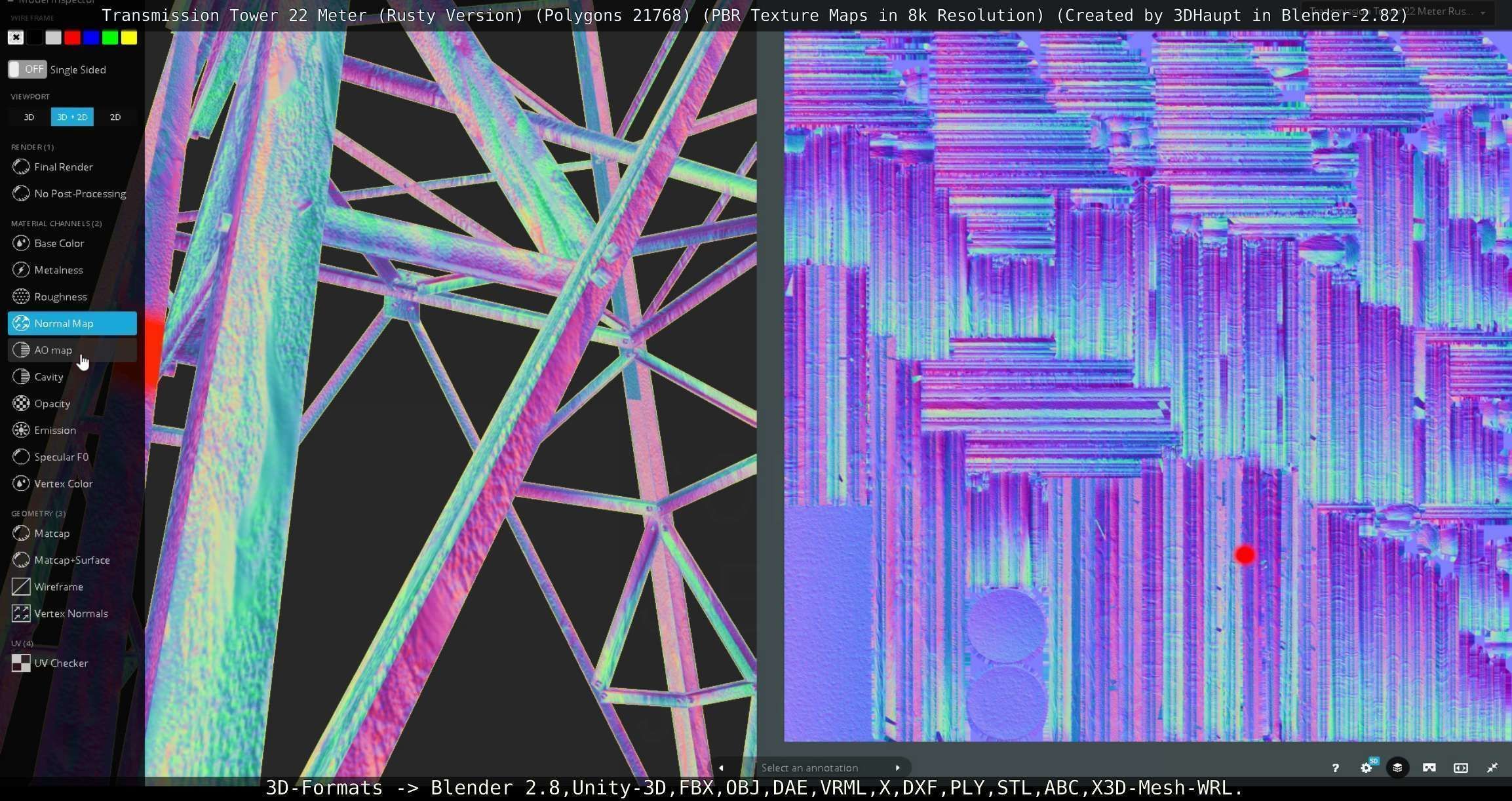The image size is (1512, 801).
Task: Show the Vertex Color channel
Action: [72, 484]
